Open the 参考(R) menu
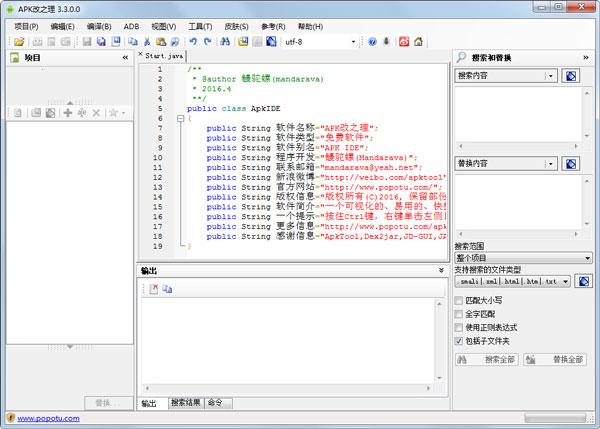 click(x=273, y=26)
